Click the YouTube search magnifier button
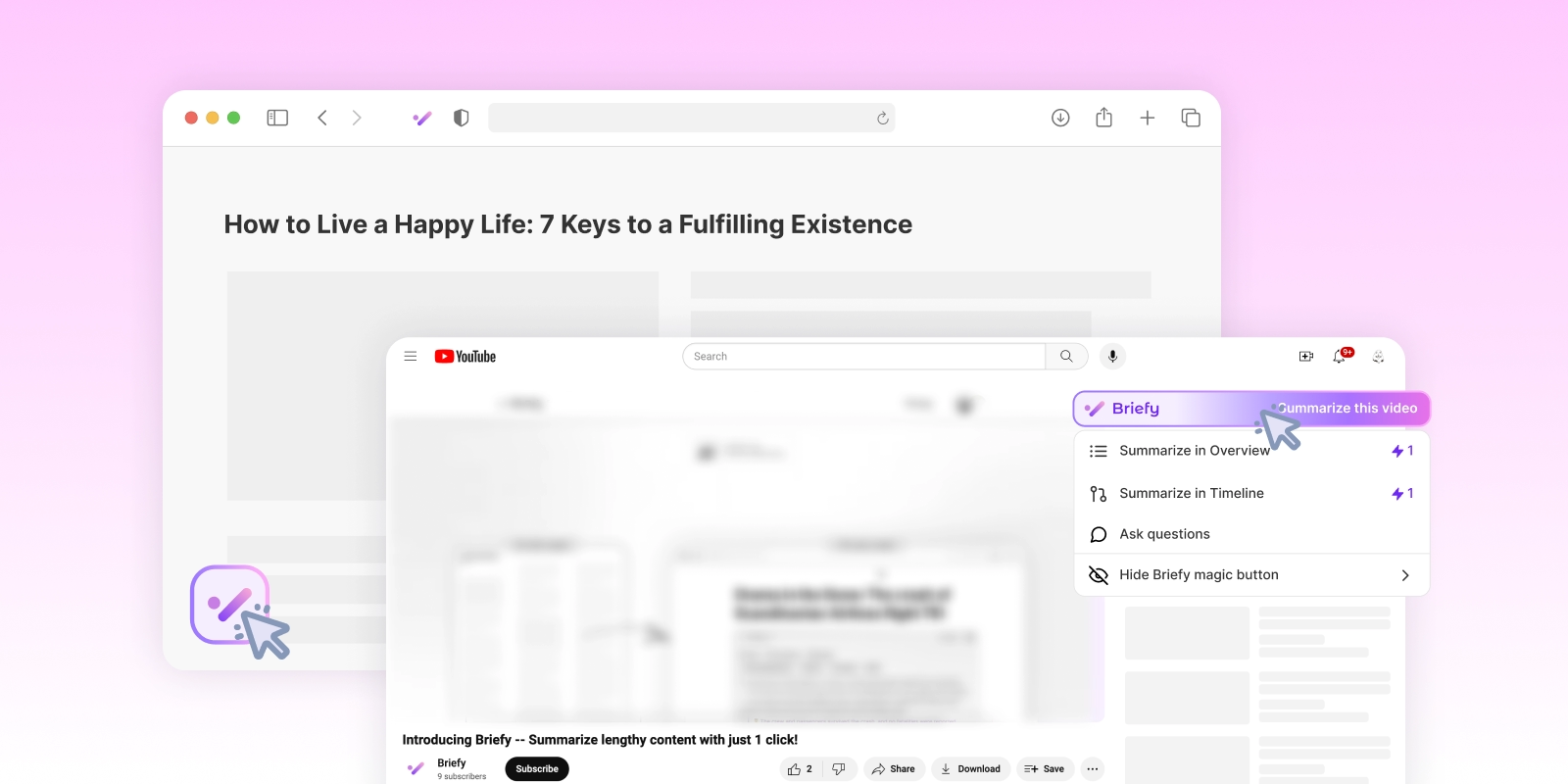 (1066, 357)
